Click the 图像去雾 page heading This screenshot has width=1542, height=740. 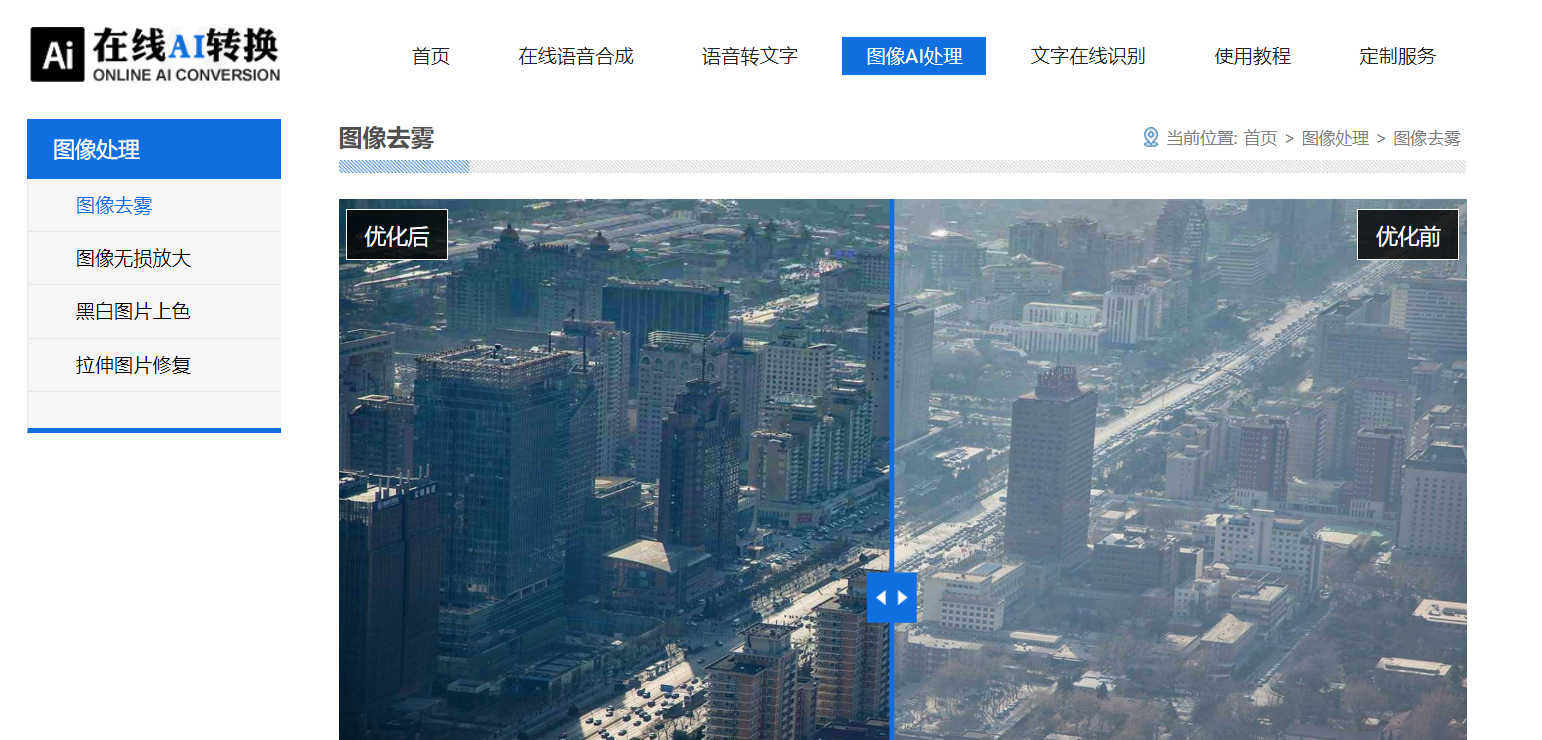(387, 138)
